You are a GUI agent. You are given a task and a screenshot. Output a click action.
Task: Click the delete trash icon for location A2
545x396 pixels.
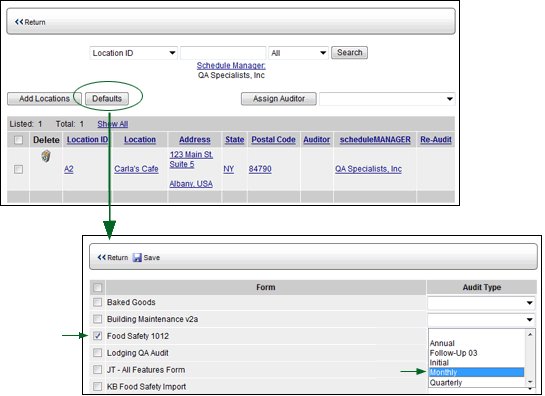coord(46,156)
